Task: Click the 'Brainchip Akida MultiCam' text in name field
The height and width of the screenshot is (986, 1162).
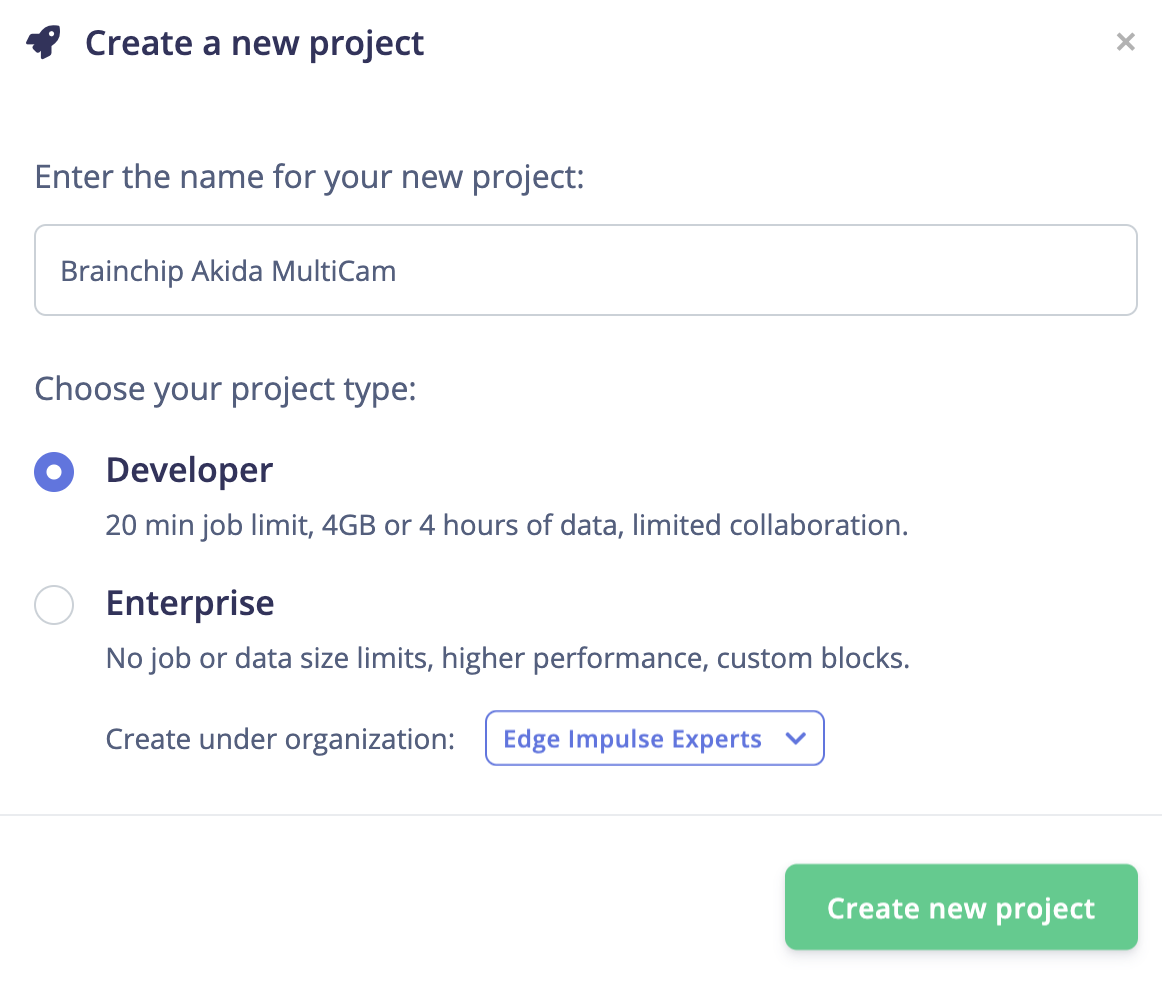Action: coord(228,271)
